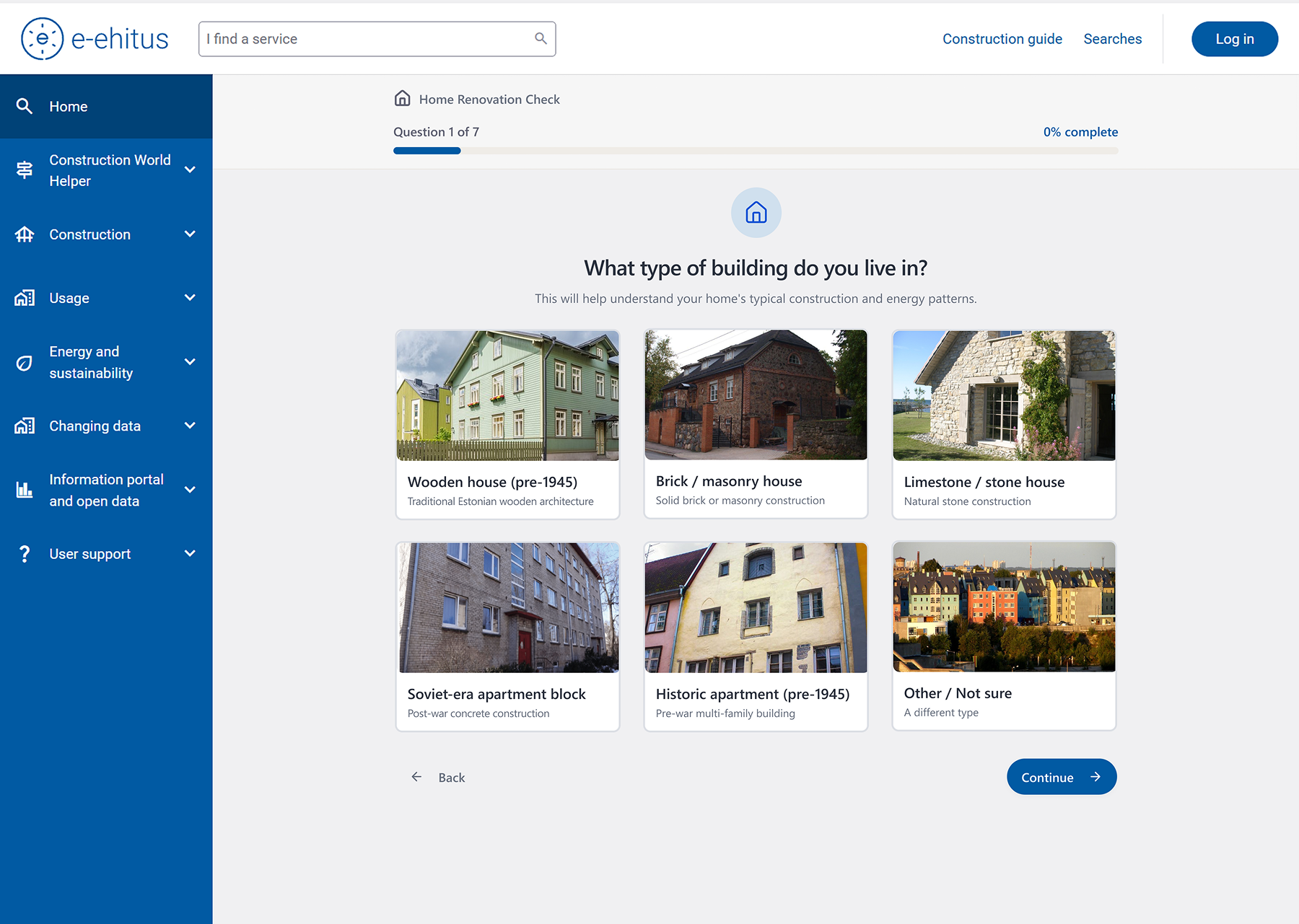
Task: Expand the Energy and sustainability chevron
Action: [x=190, y=362]
